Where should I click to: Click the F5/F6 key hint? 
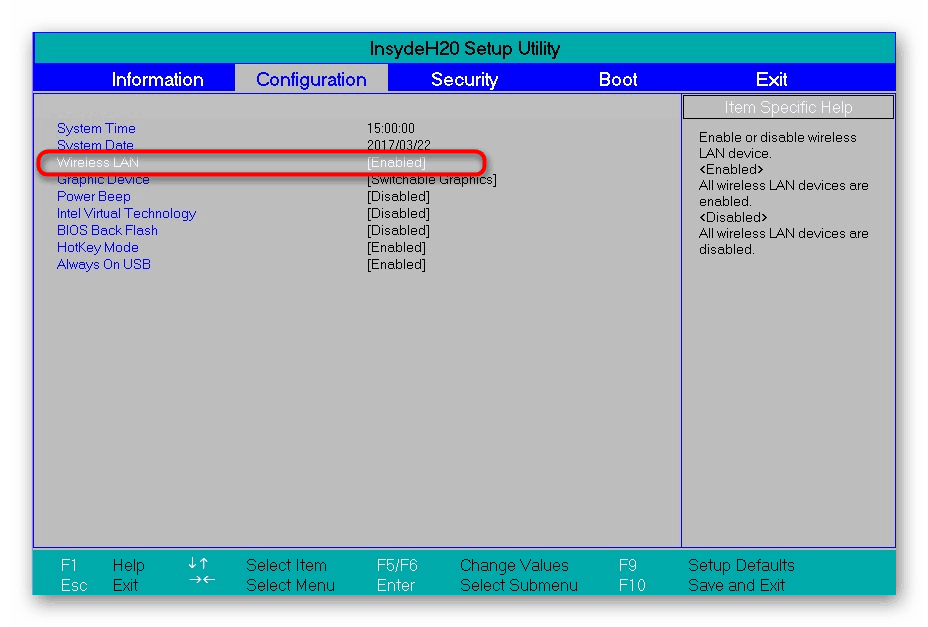[397, 565]
